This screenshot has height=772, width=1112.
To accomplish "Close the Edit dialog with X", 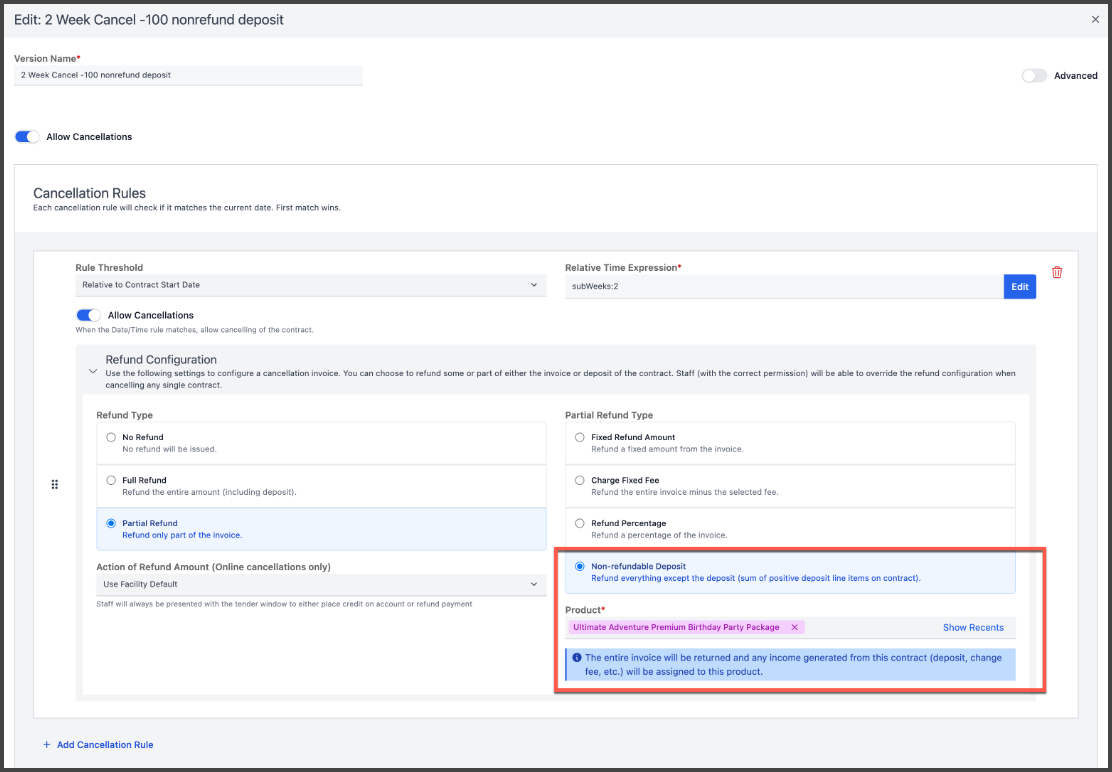I will (x=1095, y=19).
